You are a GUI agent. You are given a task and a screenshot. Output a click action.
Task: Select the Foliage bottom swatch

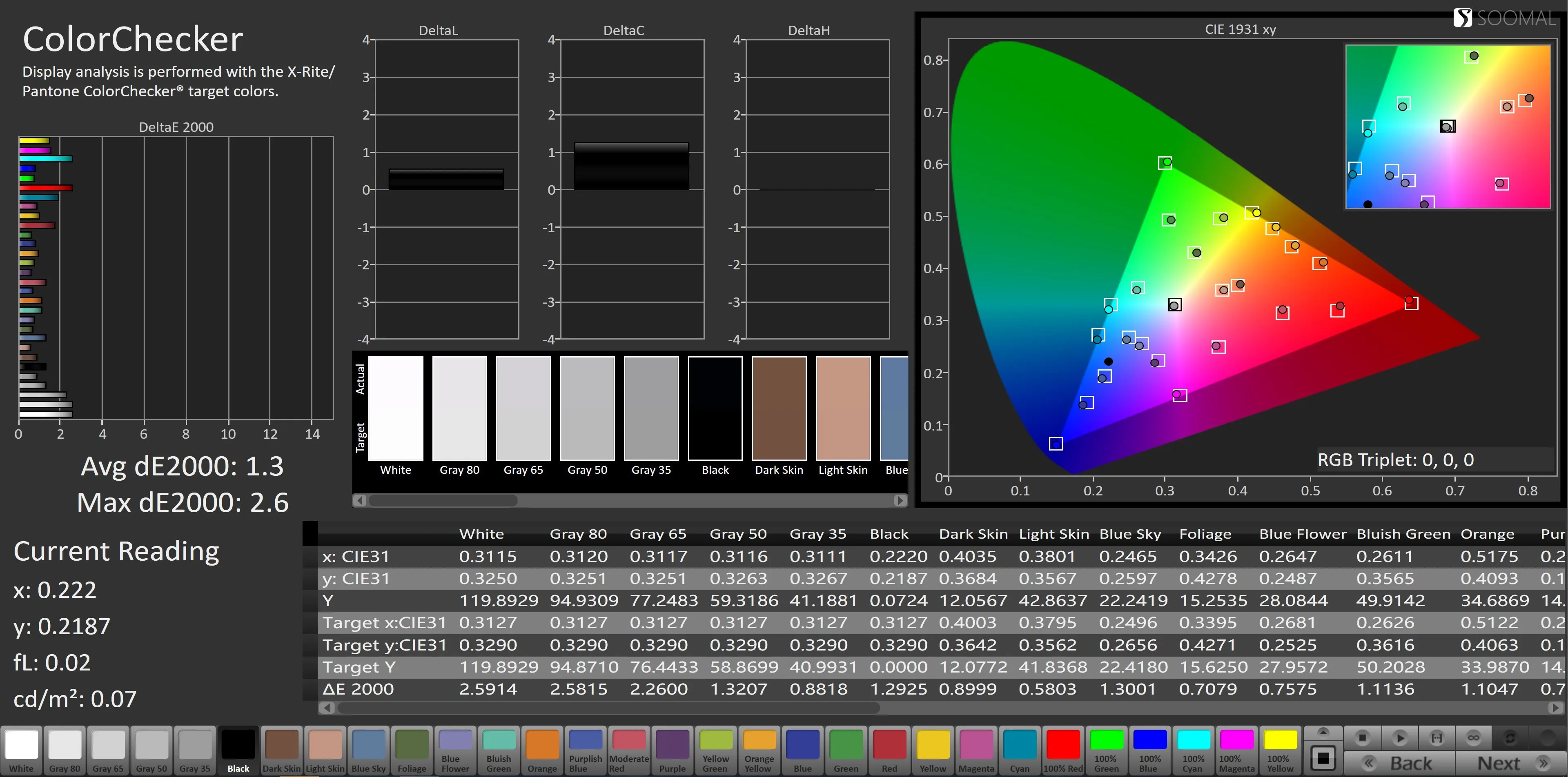click(412, 750)
